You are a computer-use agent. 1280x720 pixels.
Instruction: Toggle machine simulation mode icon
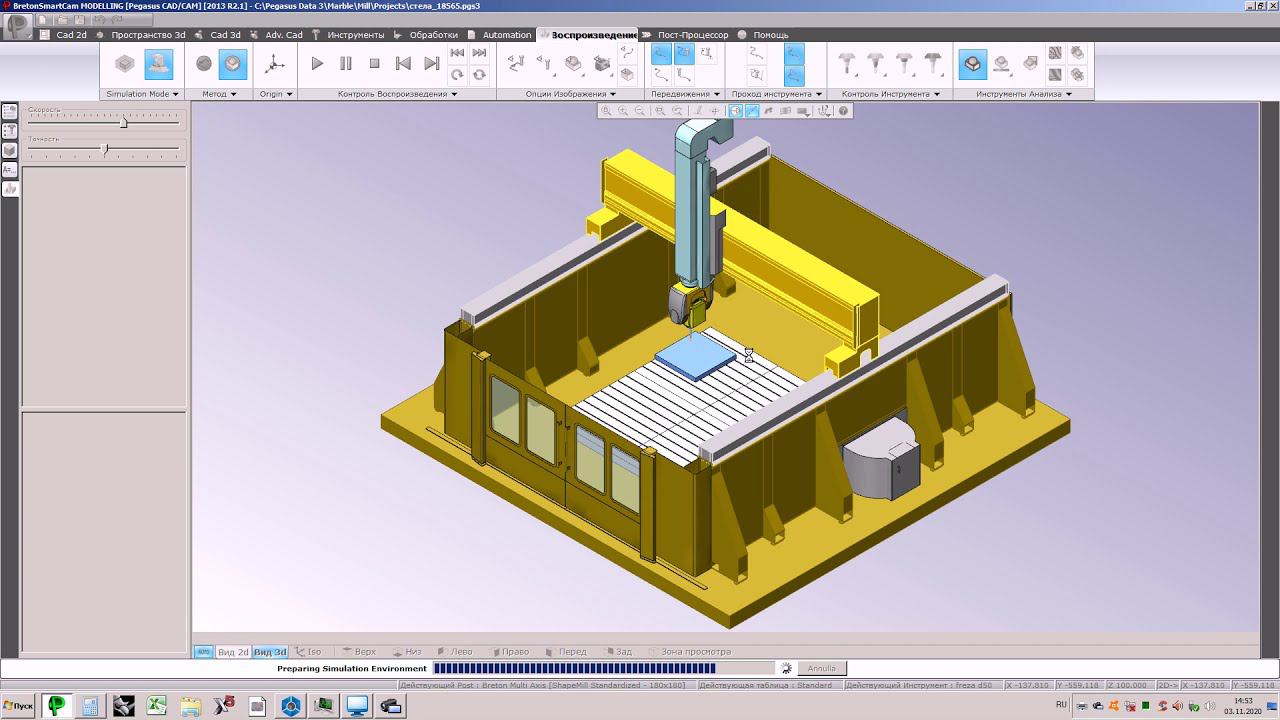point(158,64)
